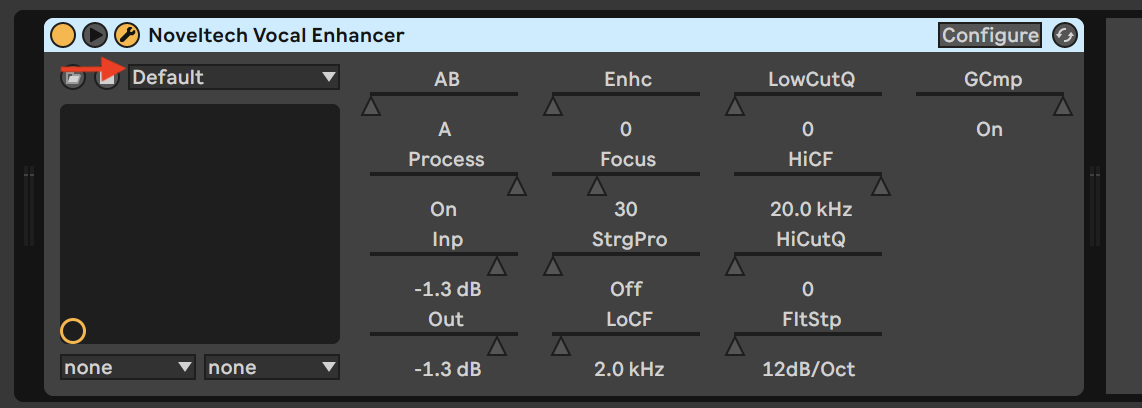Click the load preset folder icon
The image size is (1142, 408).
[72, 76]
